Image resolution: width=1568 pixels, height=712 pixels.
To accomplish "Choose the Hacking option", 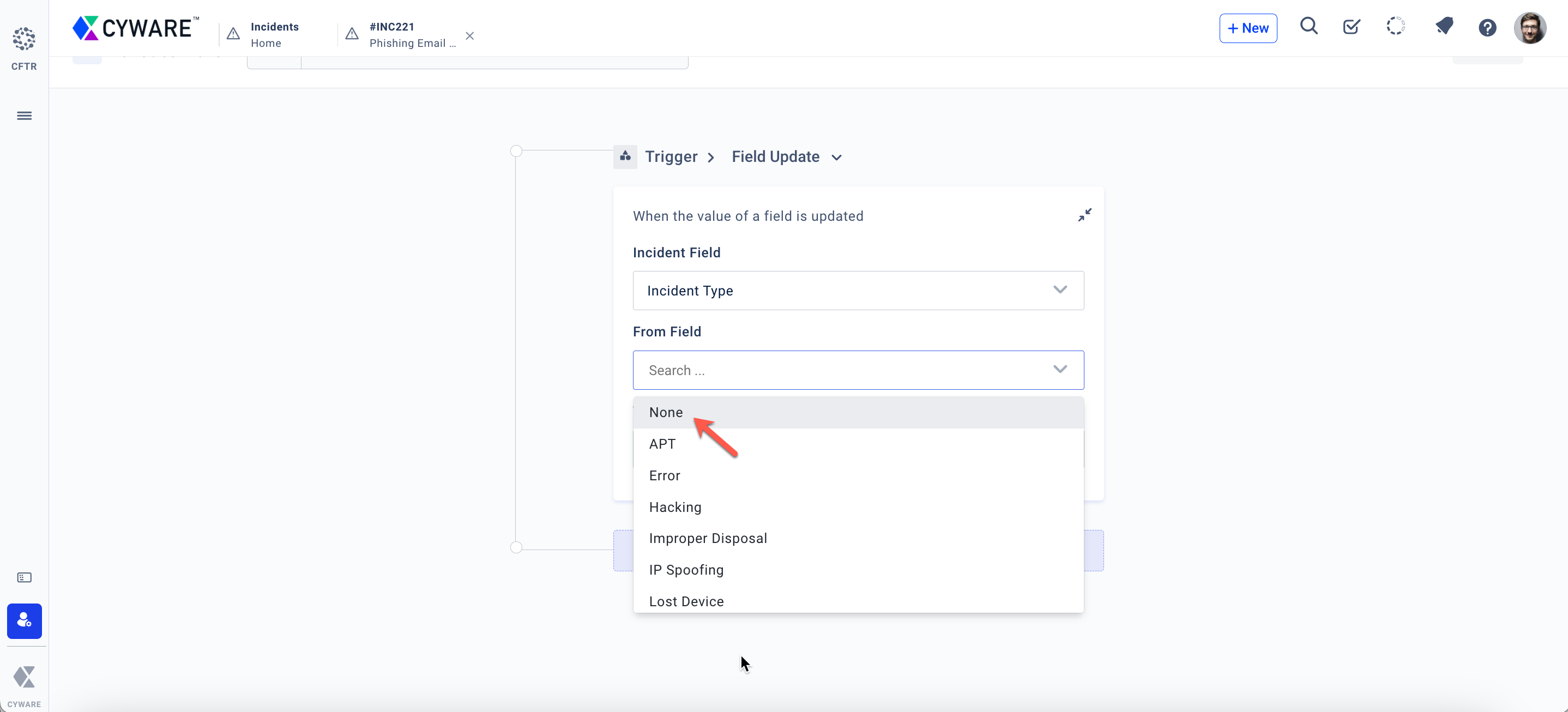I will tap(674, 507).
